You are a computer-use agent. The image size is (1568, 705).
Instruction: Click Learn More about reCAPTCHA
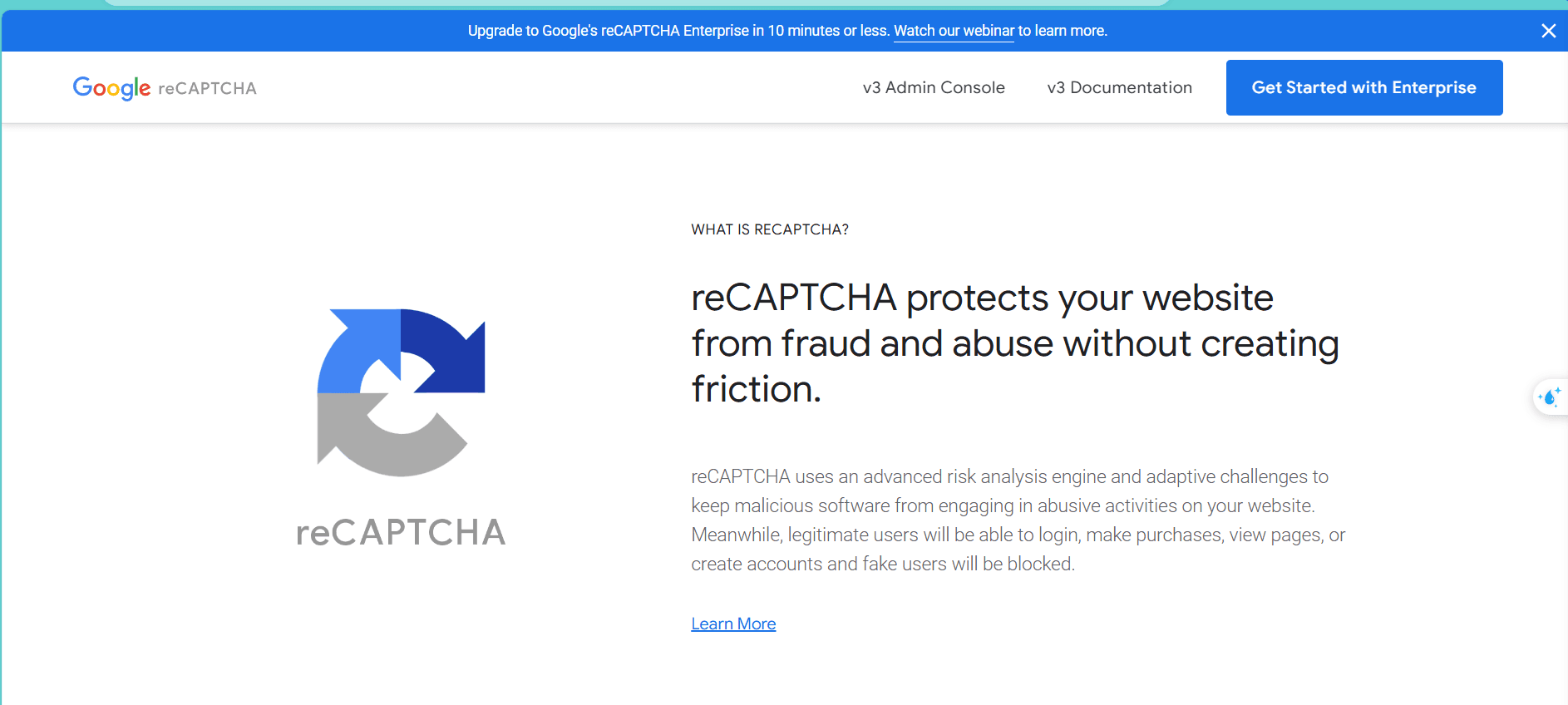[x=732, y=624]
